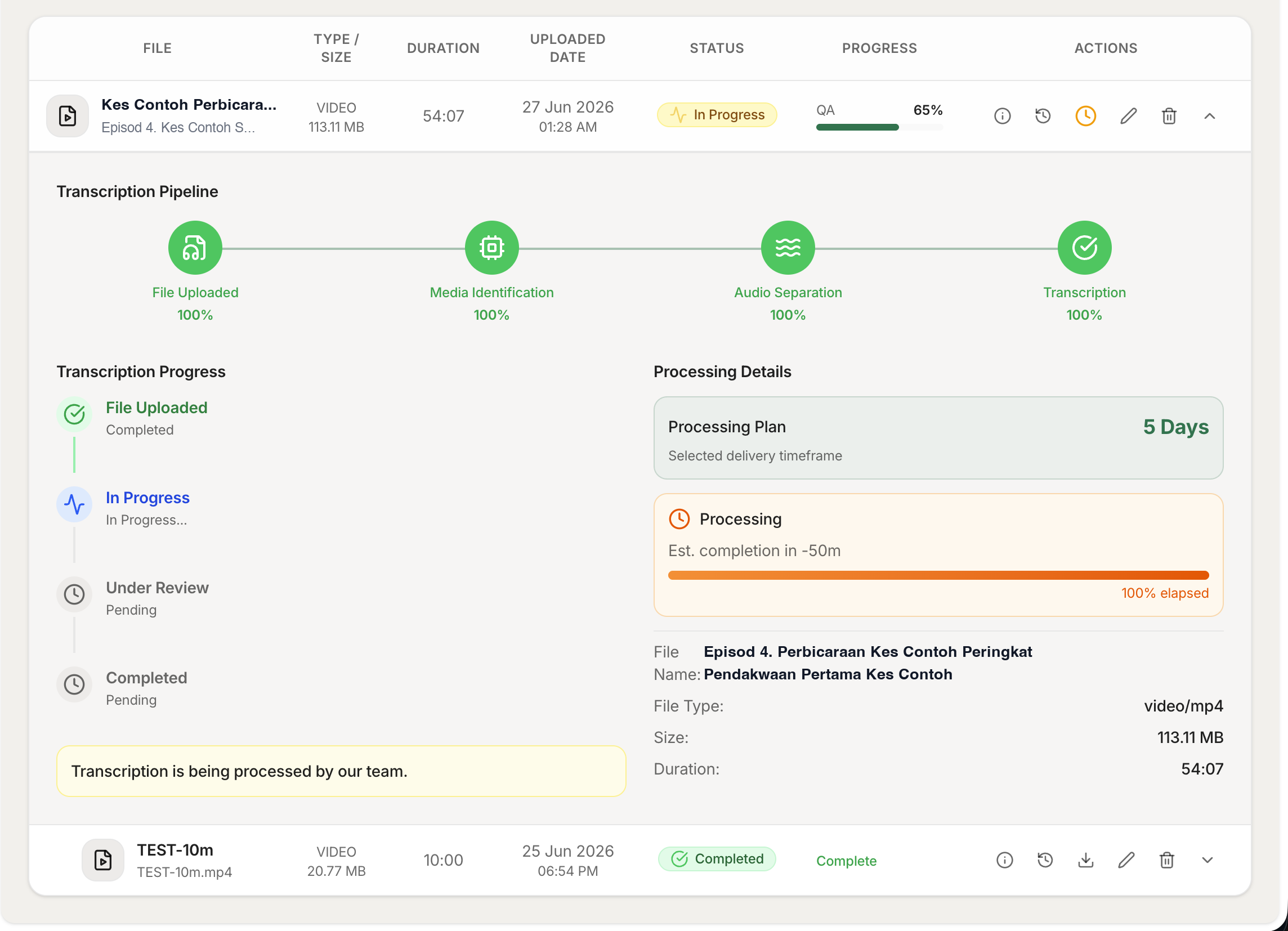The height and width of the screenshot is (931, 1288).
Task: Click the In Progress pulse step icon
Action: [74, 504]
